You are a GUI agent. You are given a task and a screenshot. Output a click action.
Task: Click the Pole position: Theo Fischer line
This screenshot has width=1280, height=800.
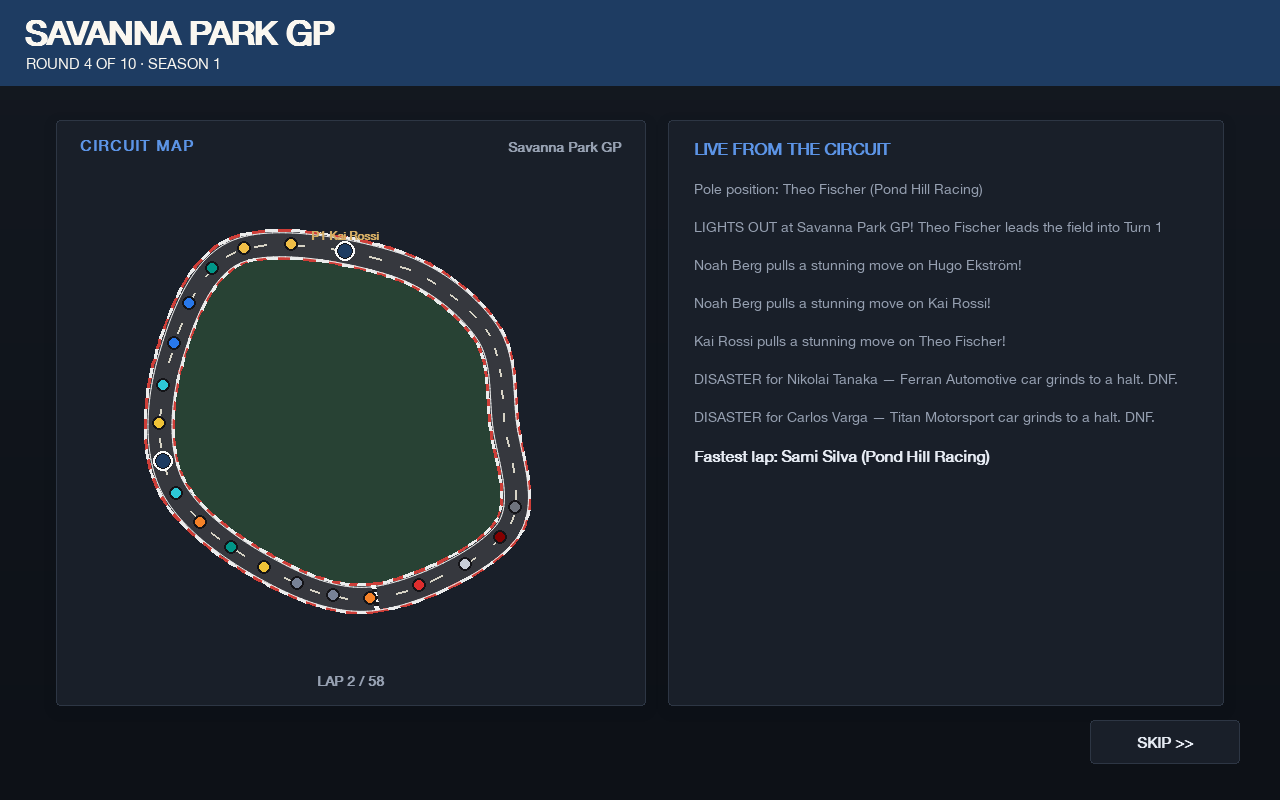(838, 189)
